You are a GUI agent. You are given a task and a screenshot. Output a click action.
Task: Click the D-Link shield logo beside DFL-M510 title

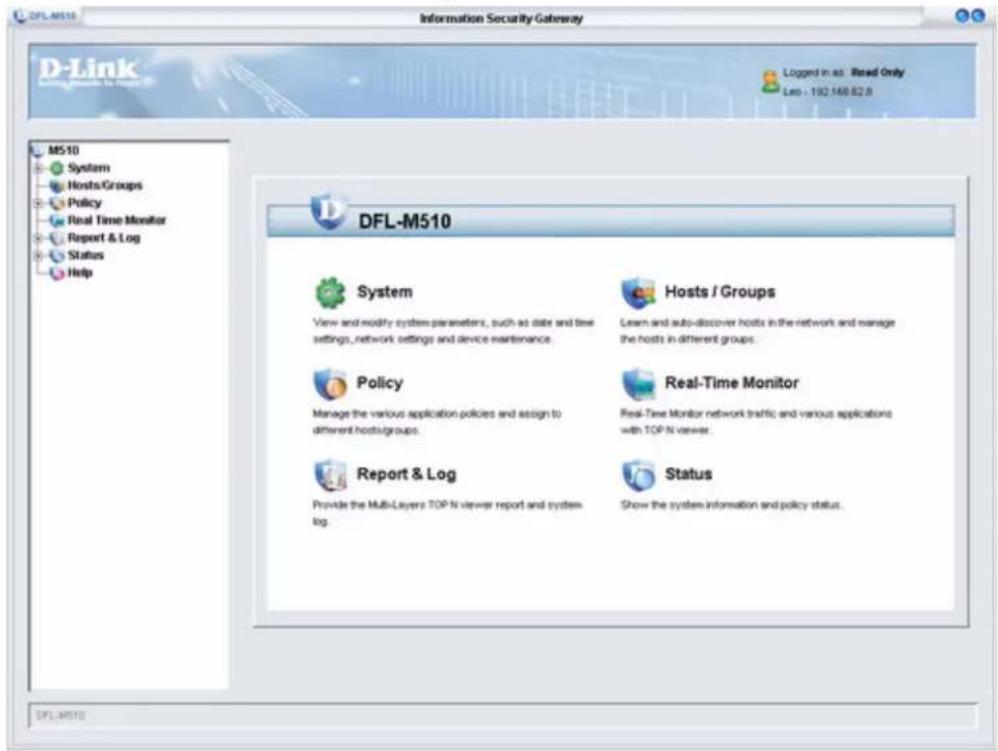pyautogui.click(x=329, y=211)
